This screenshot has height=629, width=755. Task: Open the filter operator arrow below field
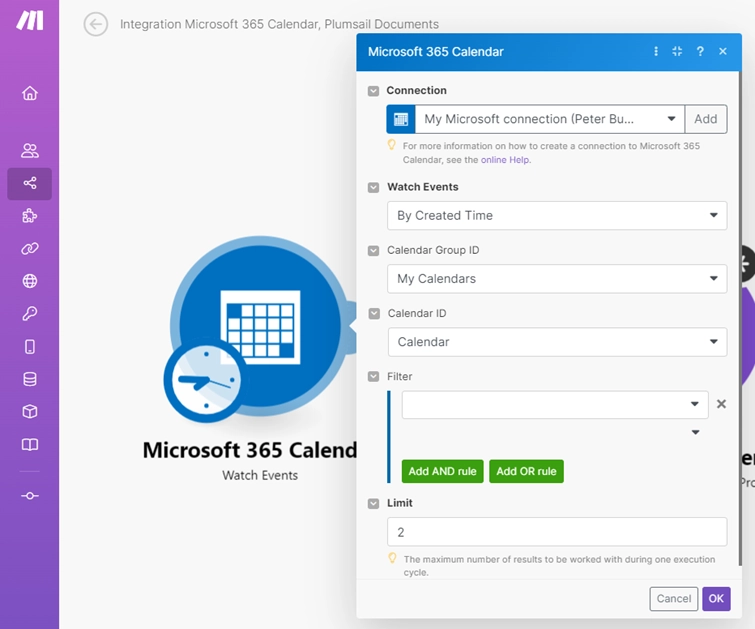pos(695,432)
